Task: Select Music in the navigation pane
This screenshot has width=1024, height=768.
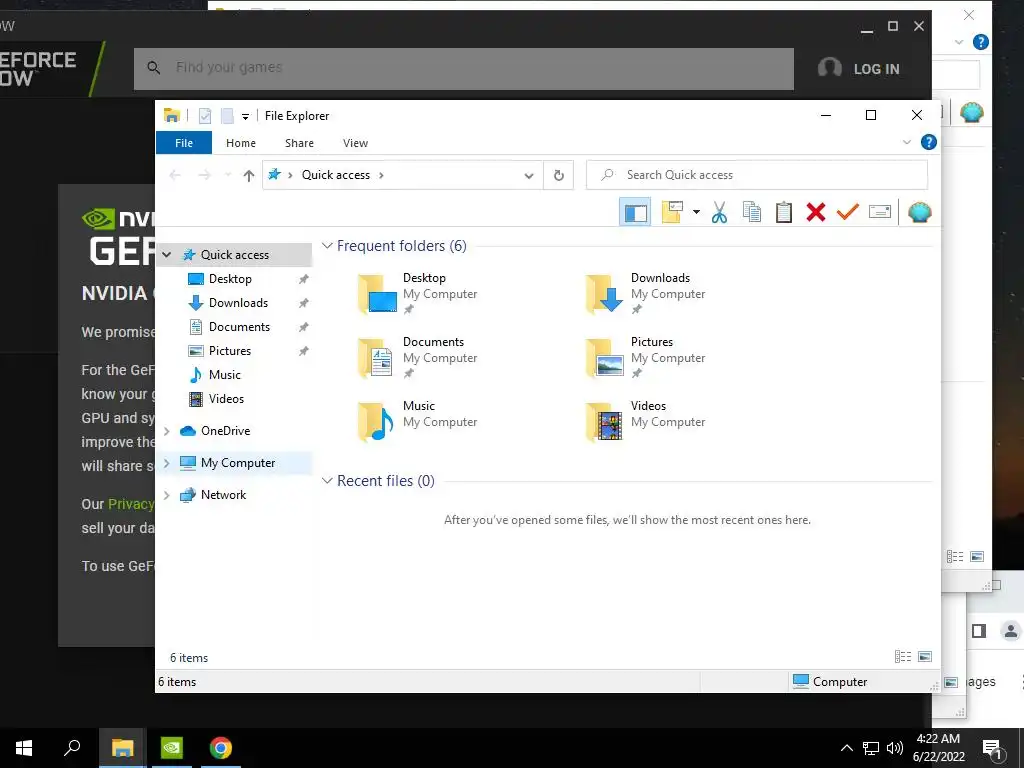Action: click(225, 375)
